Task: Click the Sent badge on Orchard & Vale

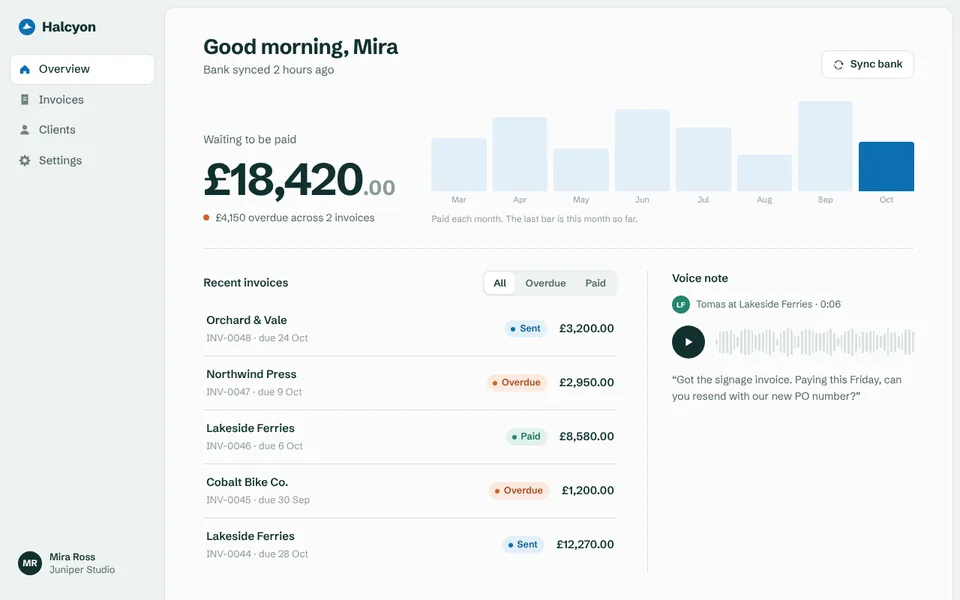Action: point(525,329)
